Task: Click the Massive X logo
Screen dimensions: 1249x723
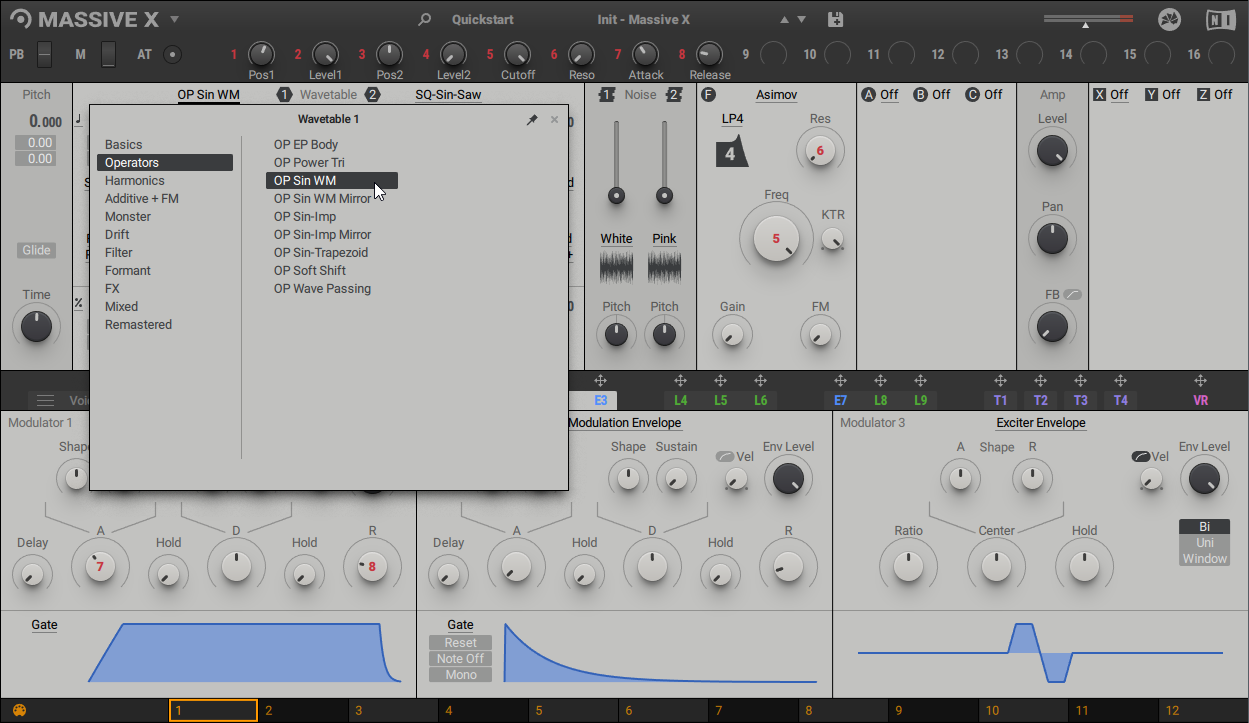Action: pos(85,19)
